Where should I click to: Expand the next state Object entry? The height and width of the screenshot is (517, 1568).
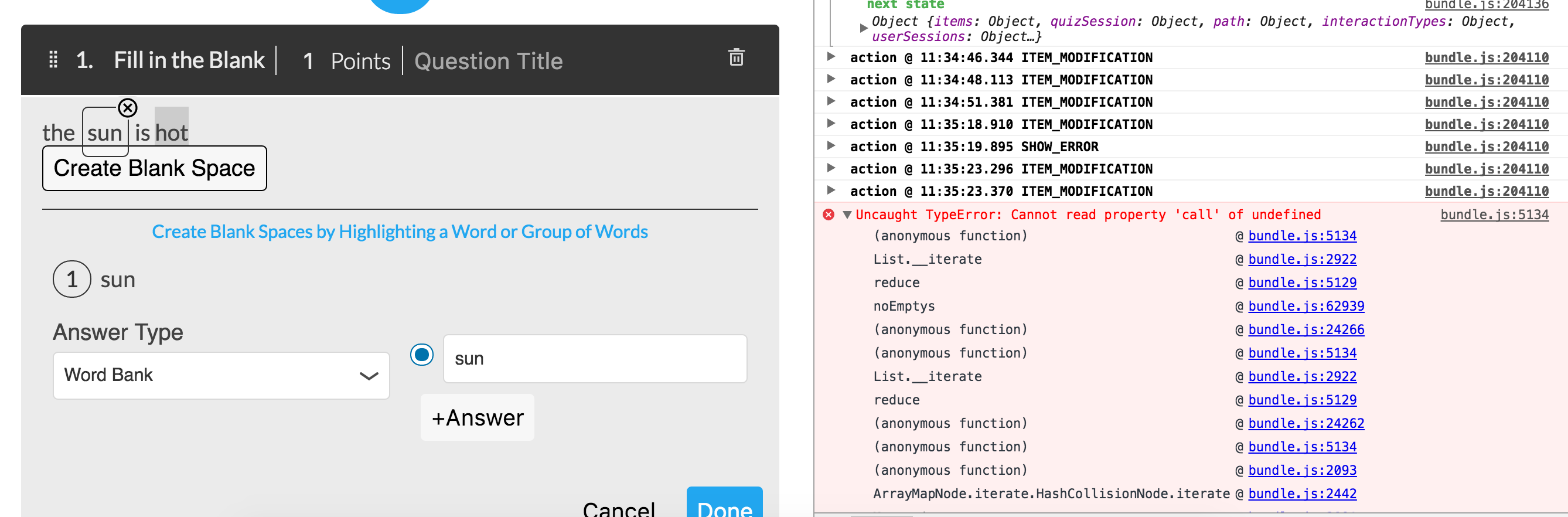point(863,28)
